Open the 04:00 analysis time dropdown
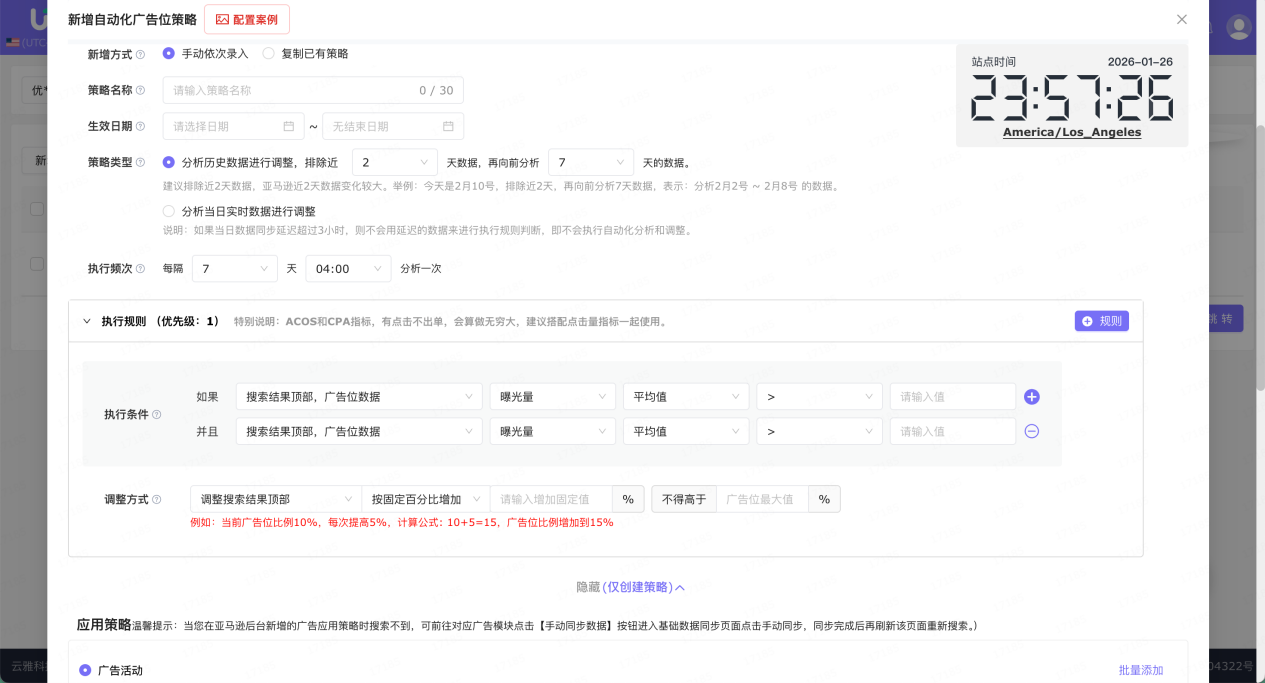 tap(348, 268)
